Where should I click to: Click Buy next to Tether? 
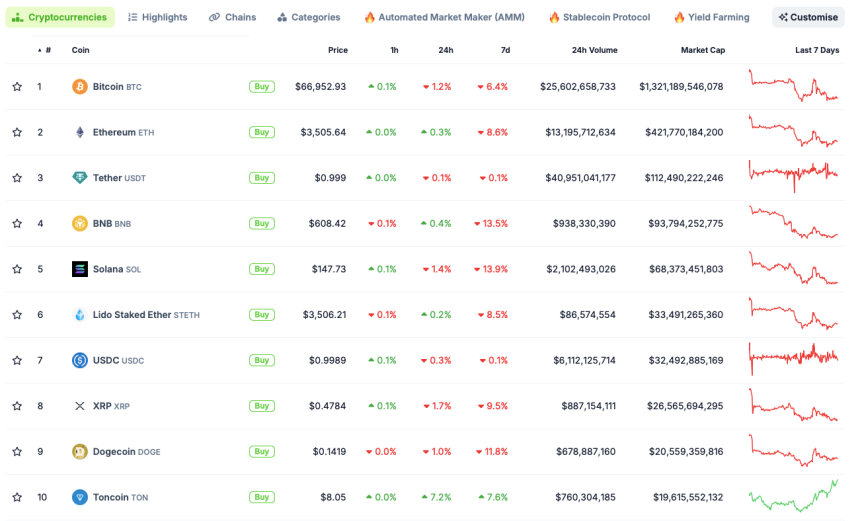tap(262, 178)
